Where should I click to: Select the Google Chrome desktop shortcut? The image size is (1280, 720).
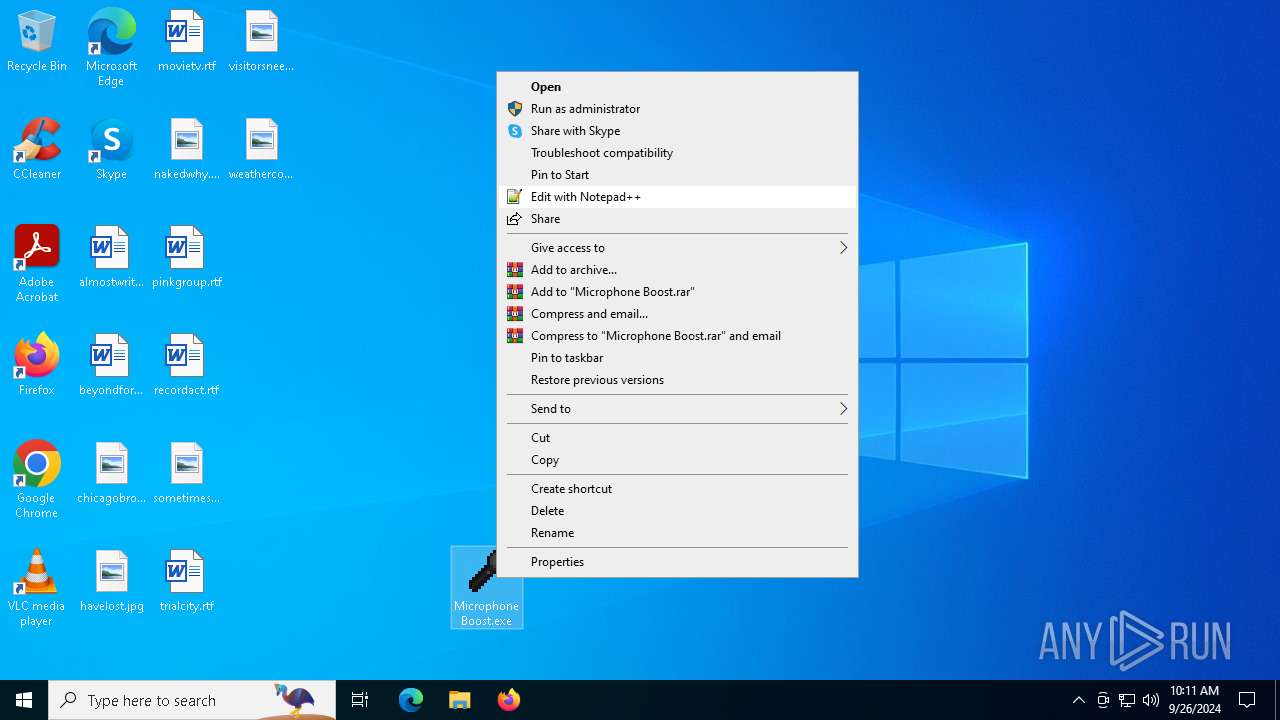pos(37,480)
